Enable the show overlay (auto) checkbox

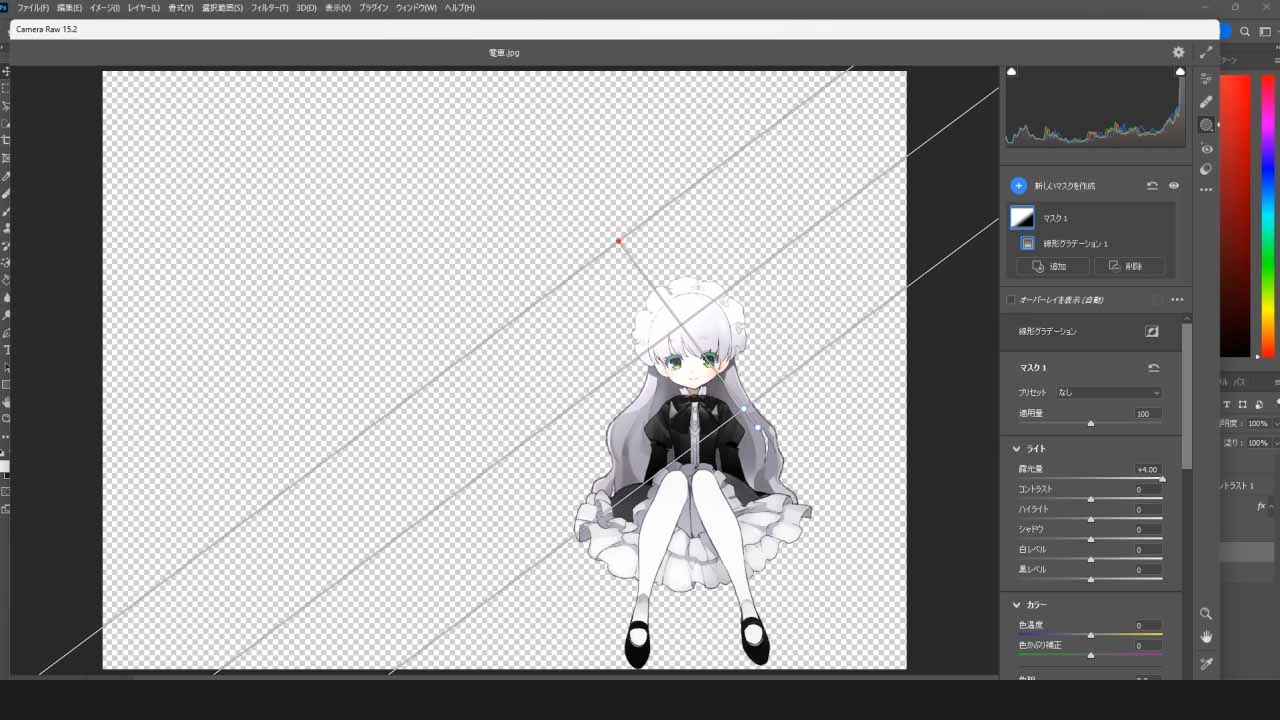tap(1011, 300)
